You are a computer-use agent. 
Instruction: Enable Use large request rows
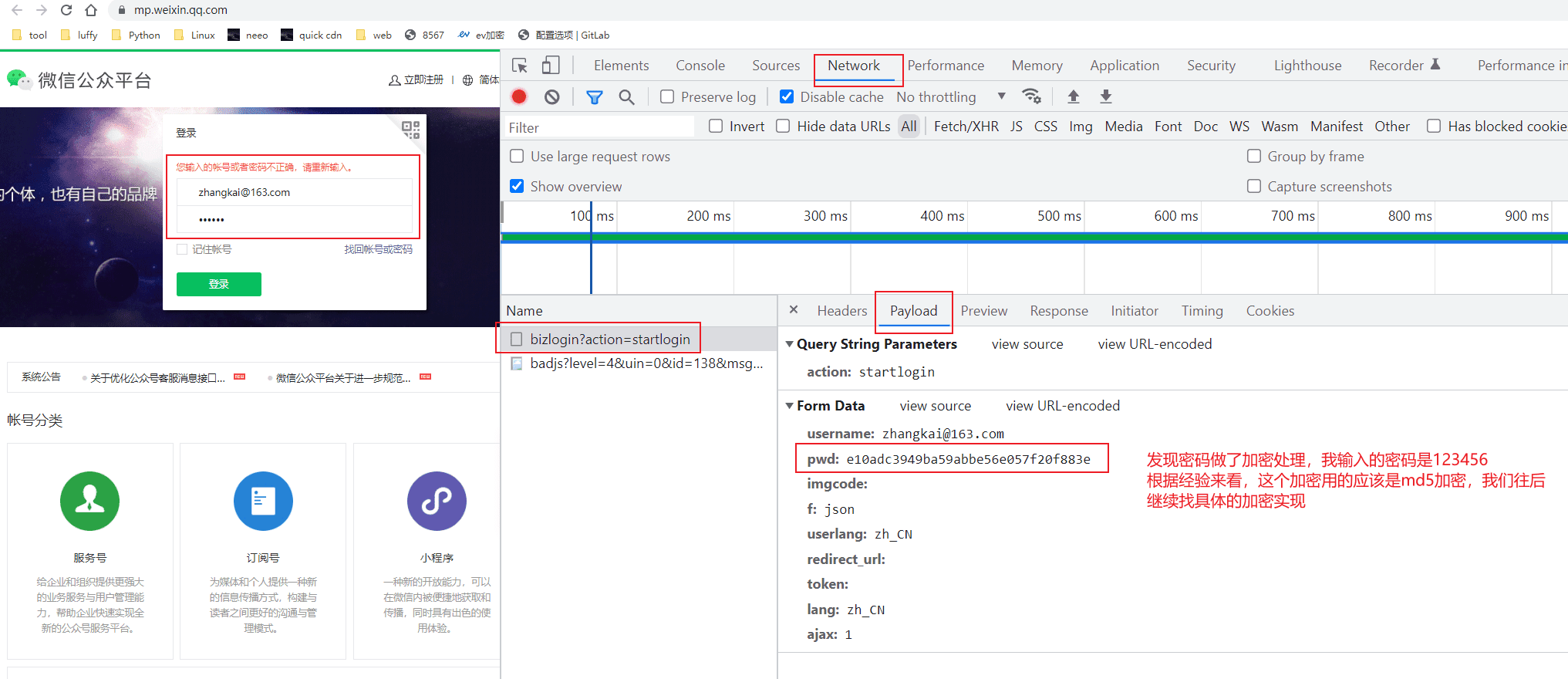pos(517,156)
